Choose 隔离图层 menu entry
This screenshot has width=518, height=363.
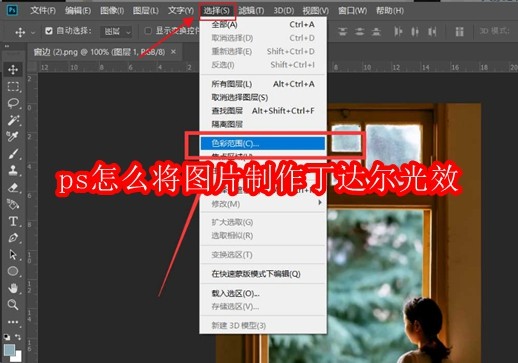pos(263,124)
